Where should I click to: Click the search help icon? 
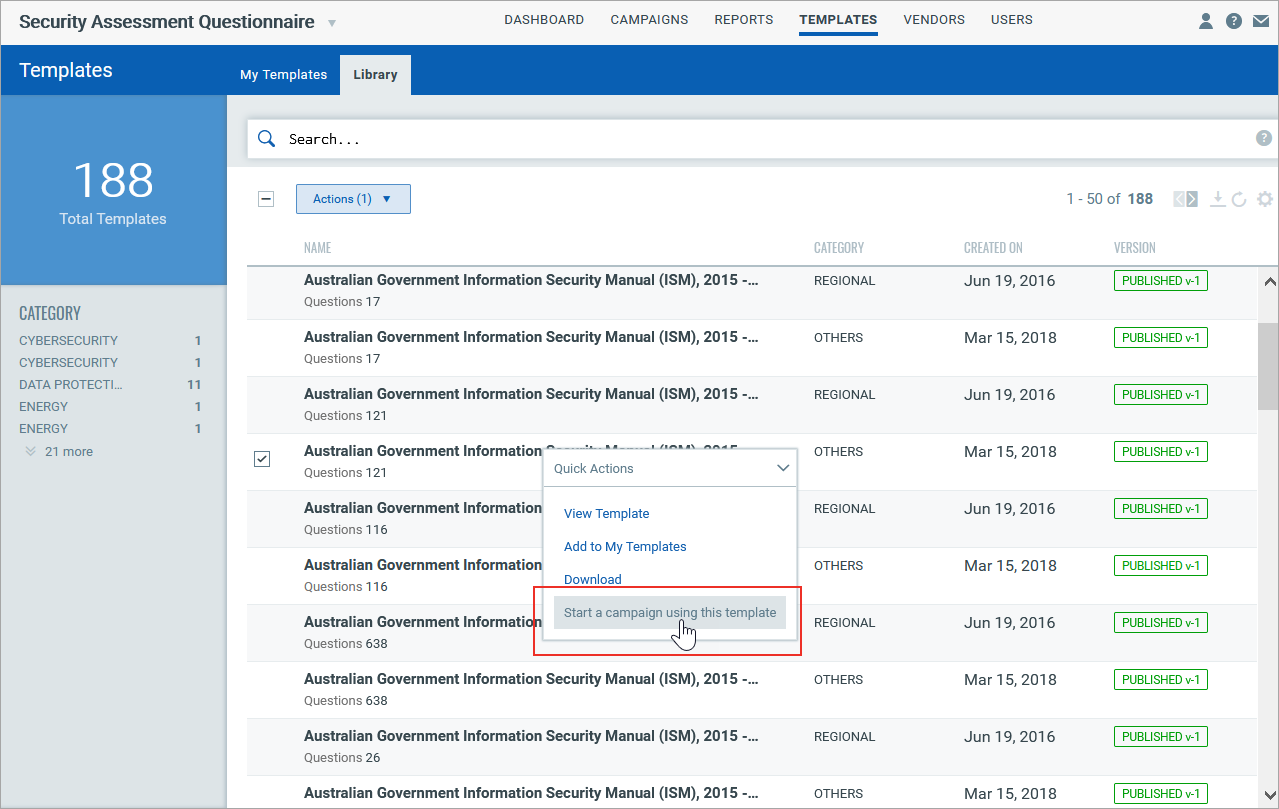[x=1264, y=138]
